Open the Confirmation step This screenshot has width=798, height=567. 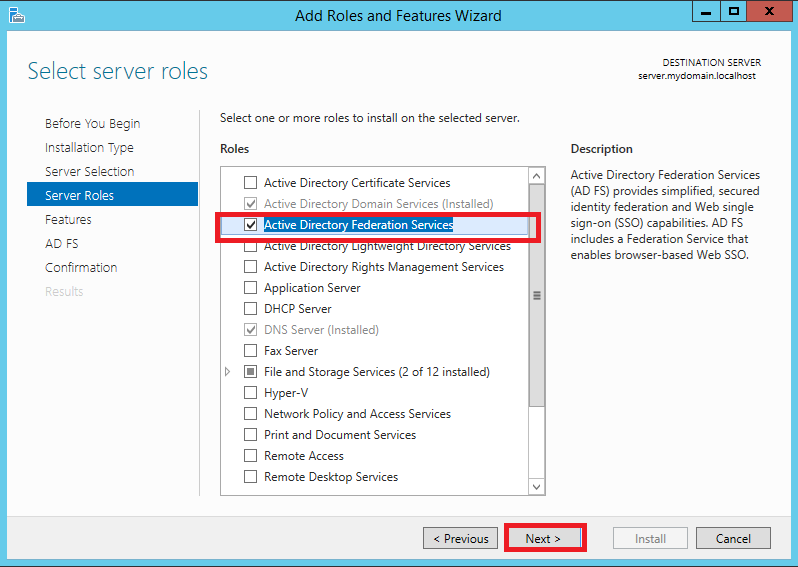tap(81, 268)
